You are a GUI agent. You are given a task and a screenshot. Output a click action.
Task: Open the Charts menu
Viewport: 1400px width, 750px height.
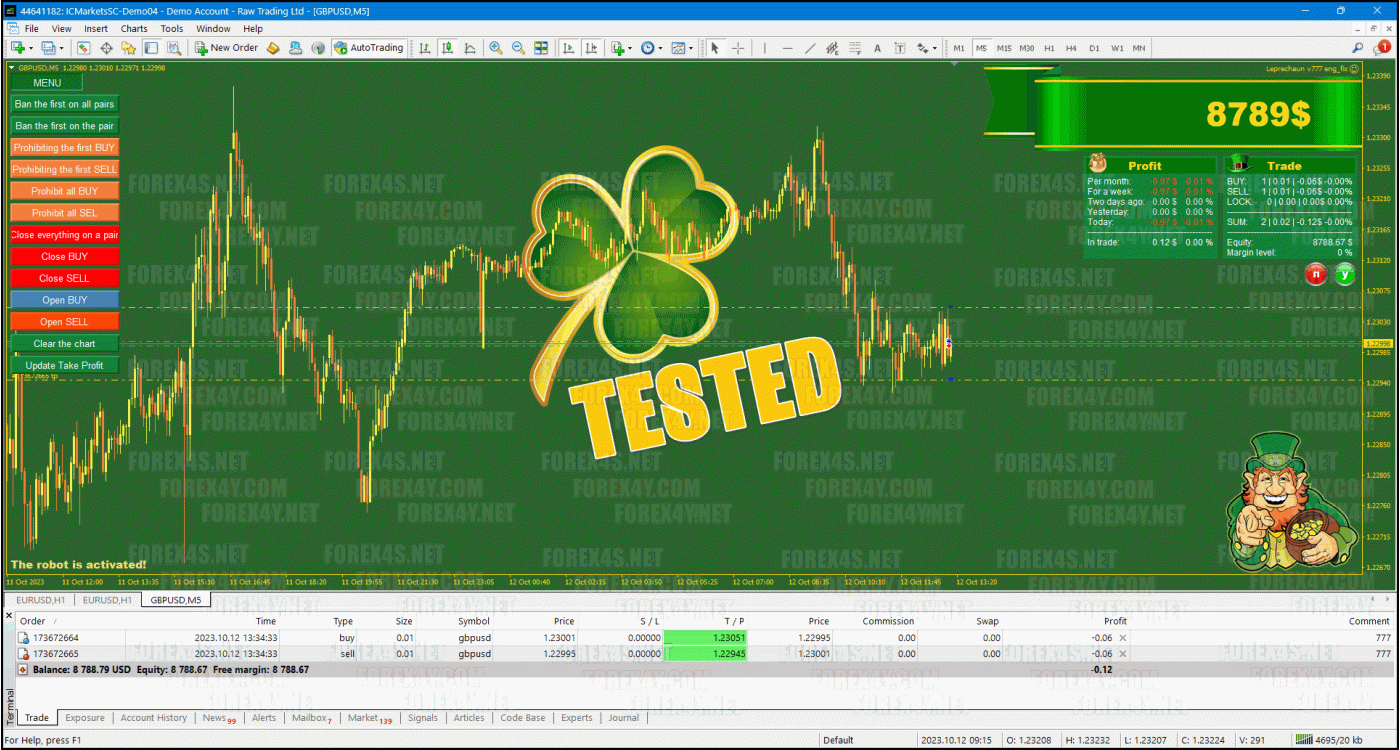click(134, 29)
